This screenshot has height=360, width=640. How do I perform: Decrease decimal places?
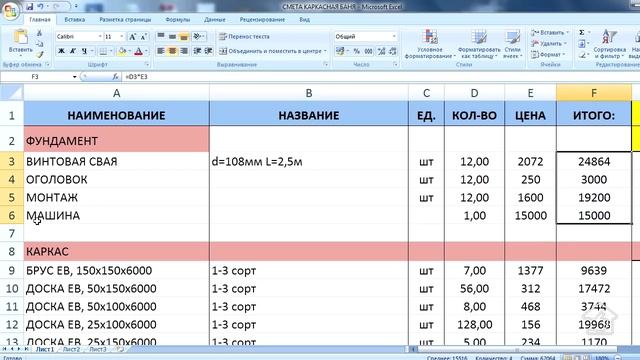[393, 51]
